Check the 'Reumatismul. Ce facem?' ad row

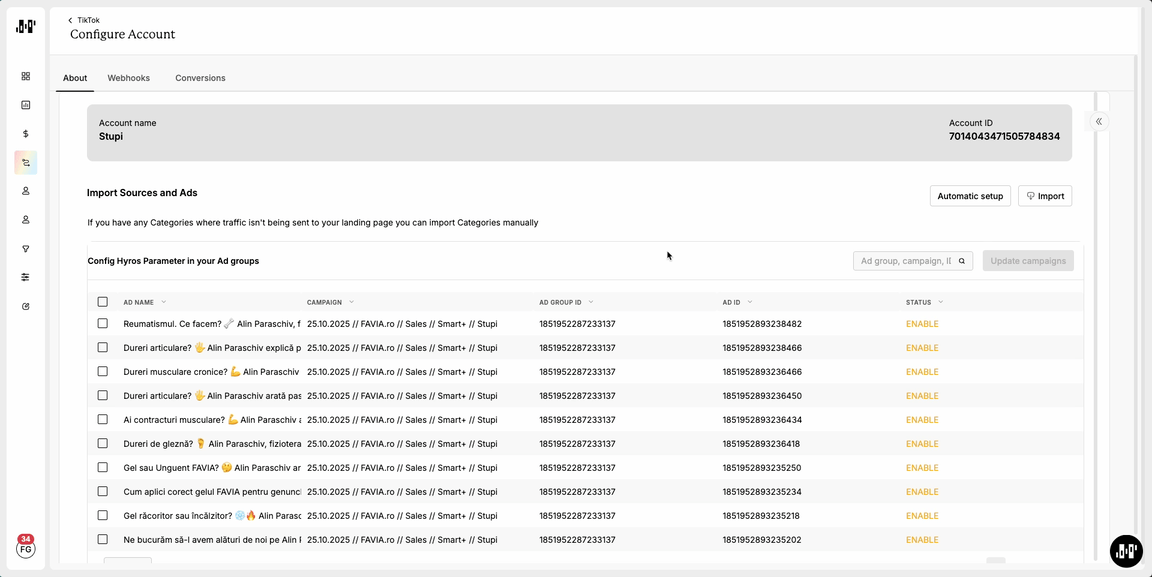103,324
